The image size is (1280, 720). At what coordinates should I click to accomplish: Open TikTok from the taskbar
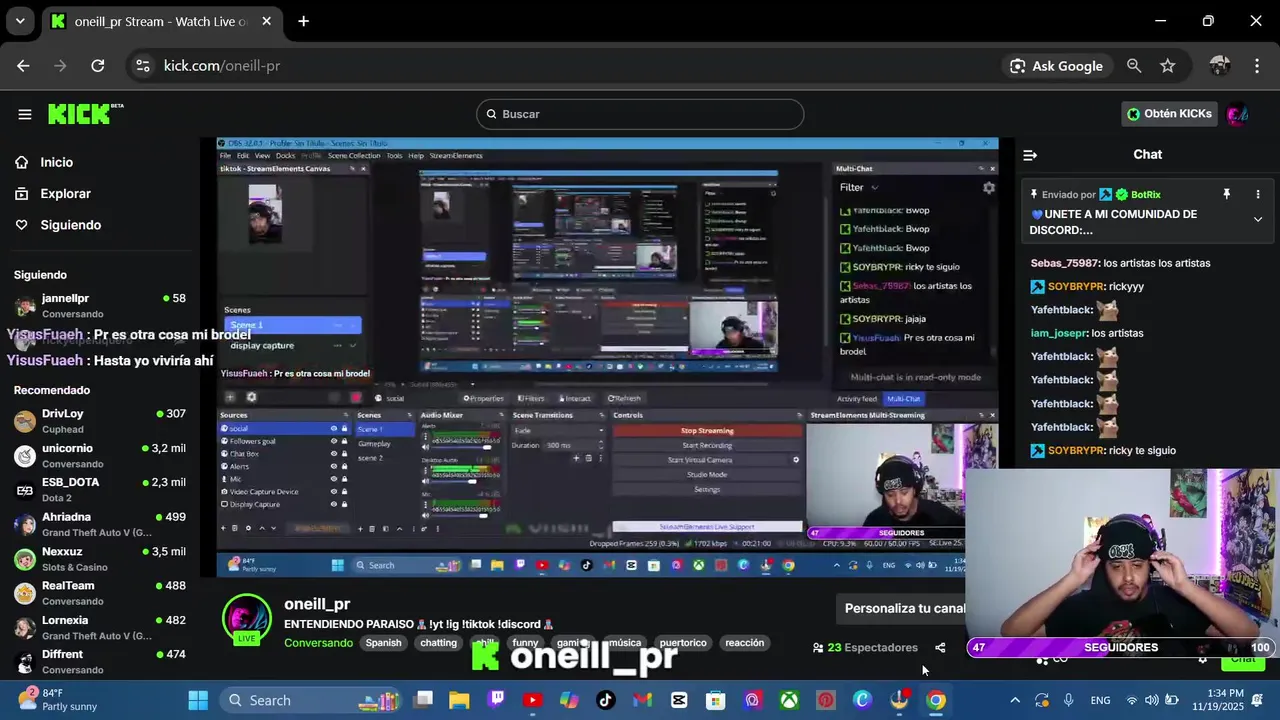pyautogui.click(x=606, y=700)
